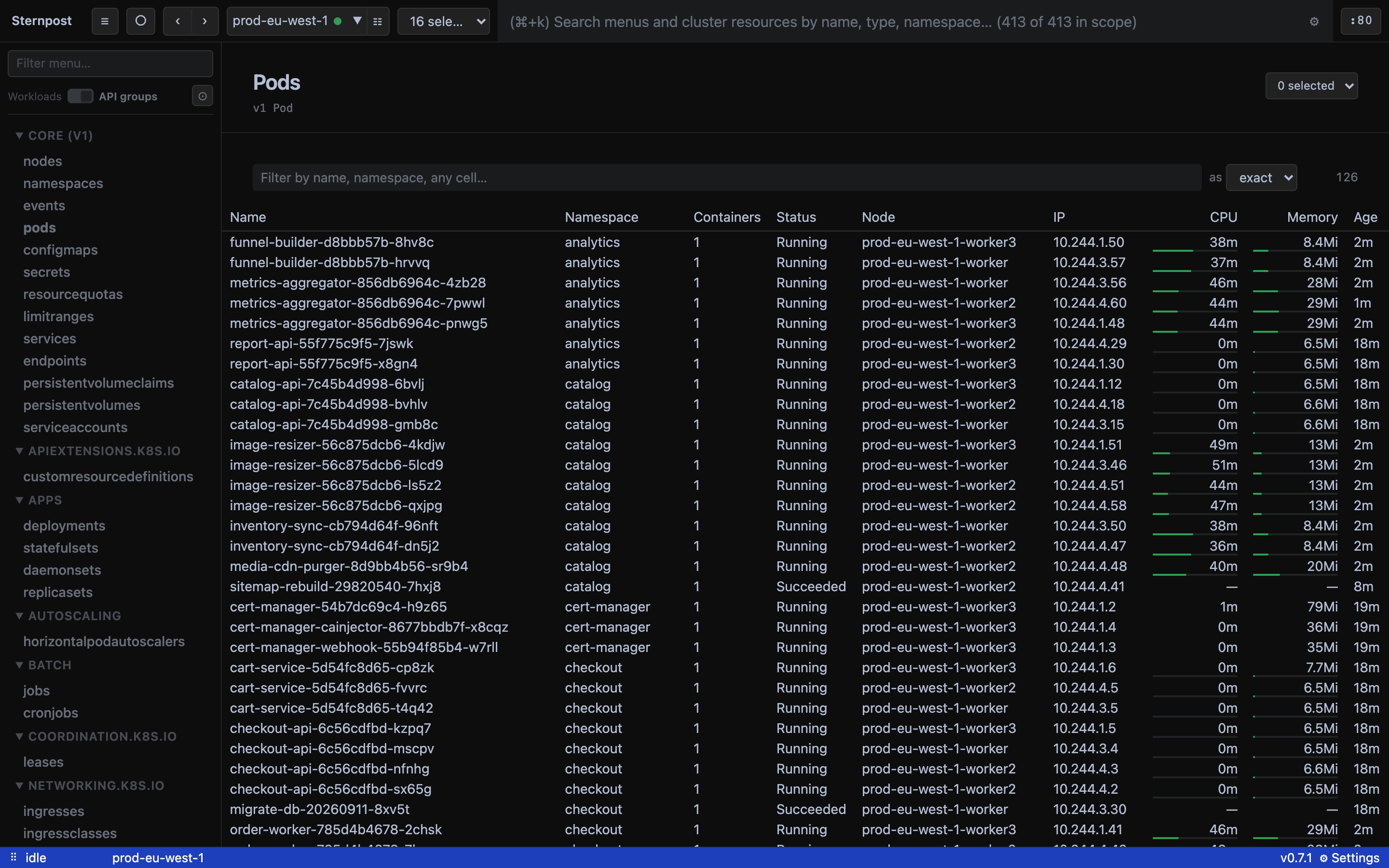The height and width of the screenshot is (868, 1389).
Task: Open horizontalpodautoscalers in the sidebar
Action: [104, 641]
